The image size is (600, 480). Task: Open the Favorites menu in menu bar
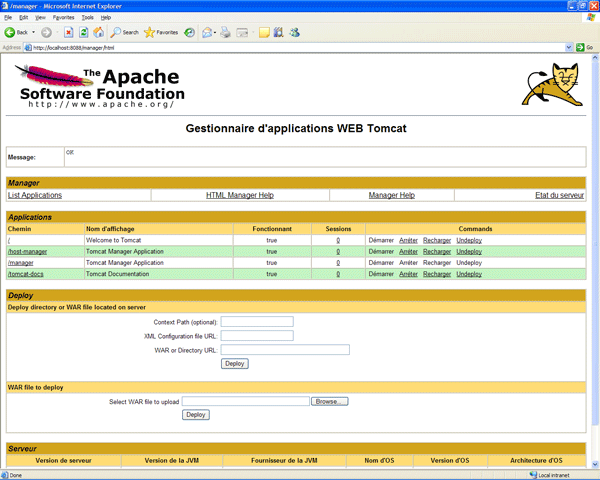pos(63,17)
